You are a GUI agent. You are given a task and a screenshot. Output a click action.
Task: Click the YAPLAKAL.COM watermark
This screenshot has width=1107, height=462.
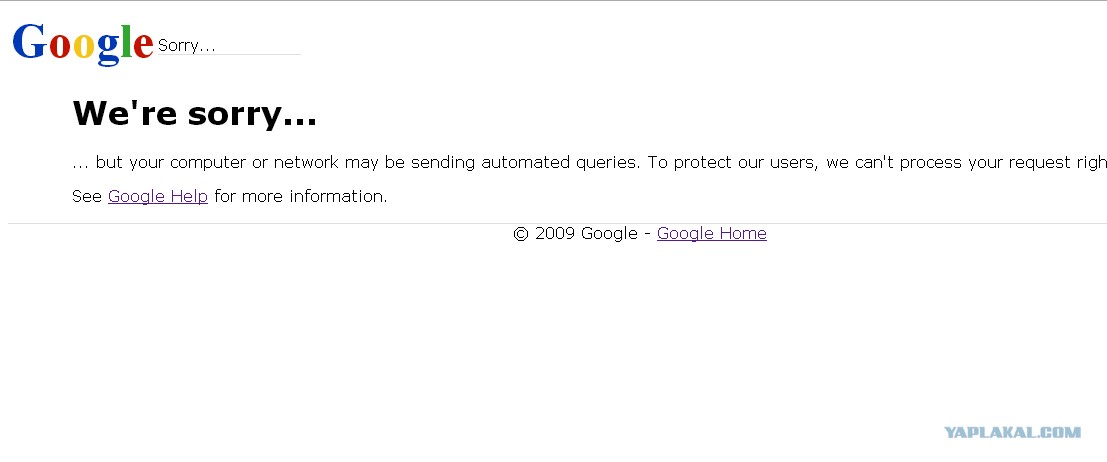click(x=1012, y=432)
